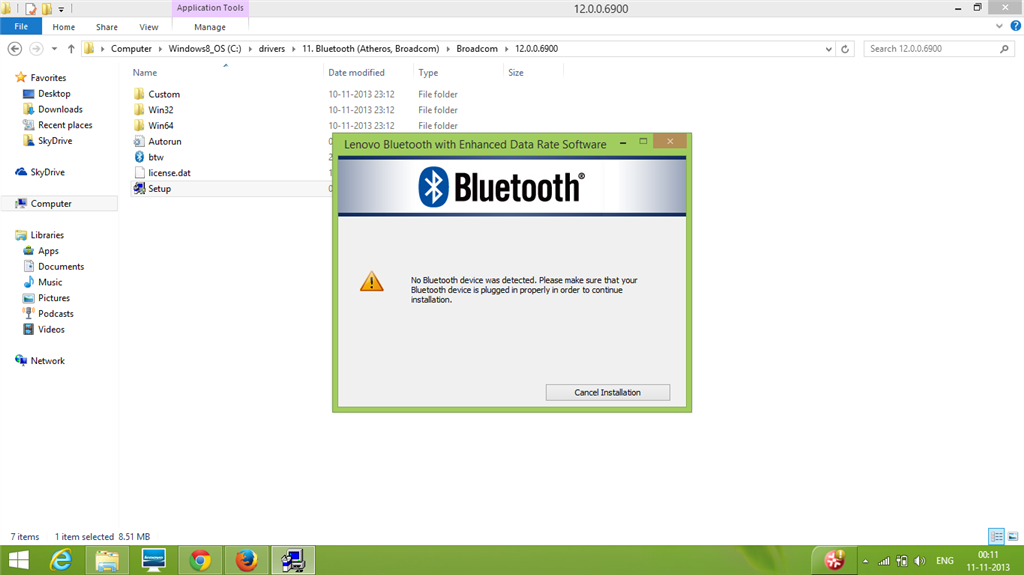Open the Windows Start button
1024x575 pixels.
19,560
